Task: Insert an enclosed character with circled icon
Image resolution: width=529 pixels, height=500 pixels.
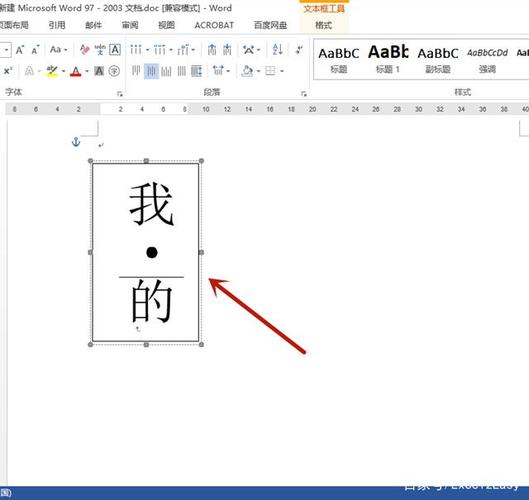Action: pos(114,71)
